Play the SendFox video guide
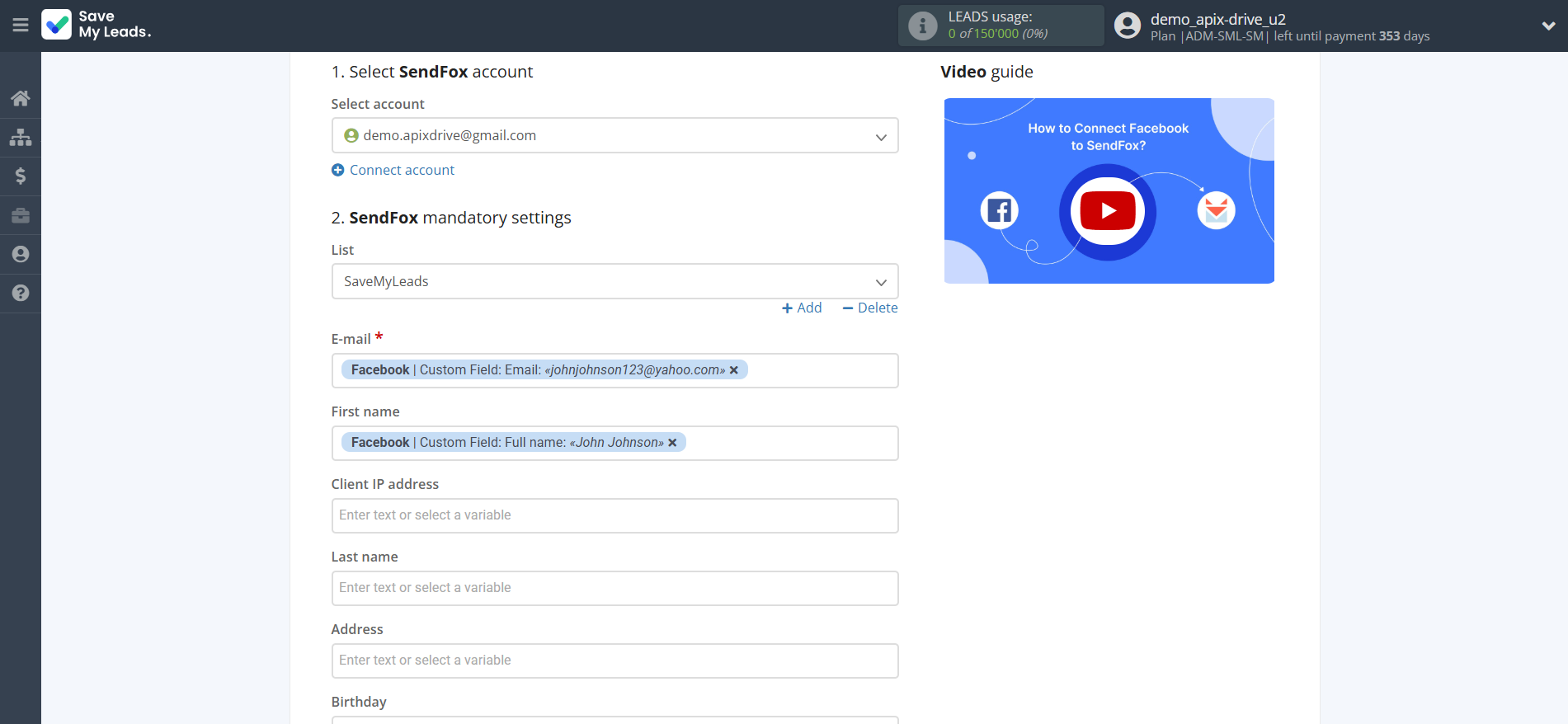This screenshot has width=1568, height=724. point(1108,211)
